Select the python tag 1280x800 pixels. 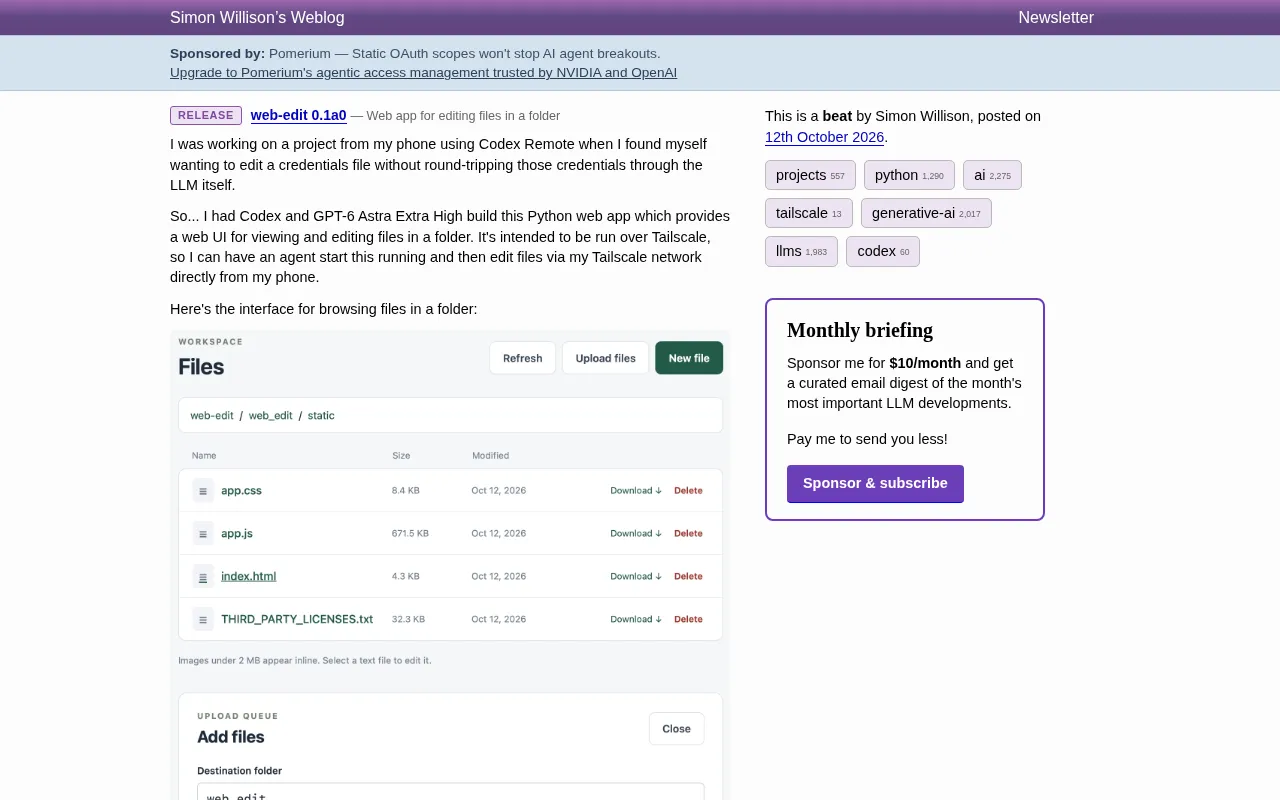tap(909, 175)
